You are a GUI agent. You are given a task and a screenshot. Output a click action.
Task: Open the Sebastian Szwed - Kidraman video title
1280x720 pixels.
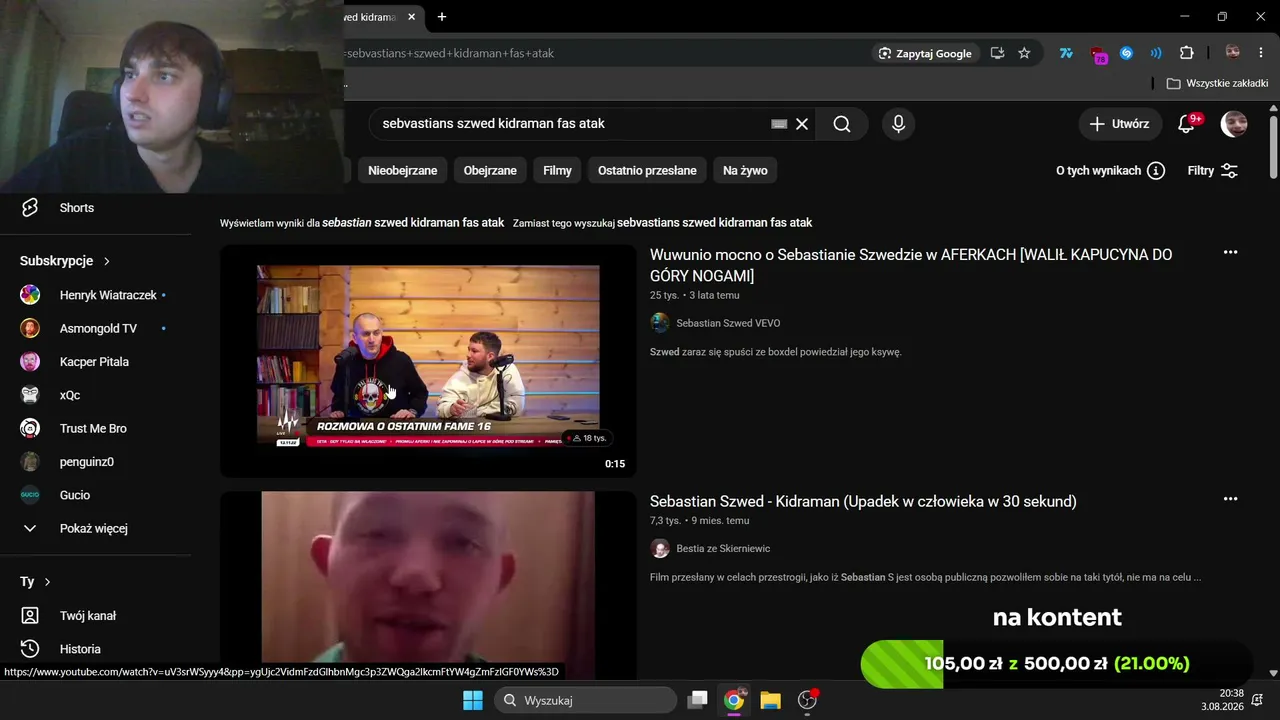[x=863, y=501]
